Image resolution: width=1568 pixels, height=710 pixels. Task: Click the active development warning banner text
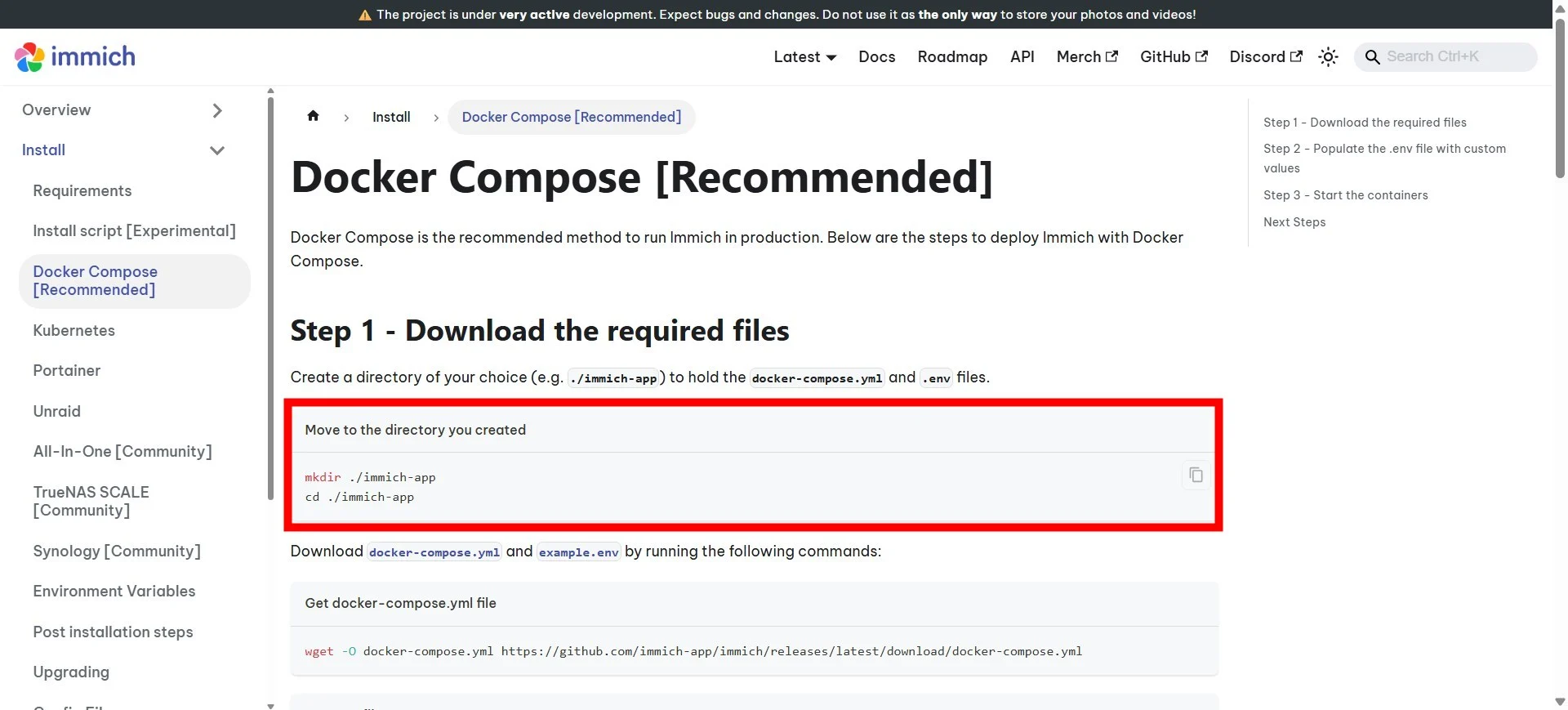click(x=777, y=15)
